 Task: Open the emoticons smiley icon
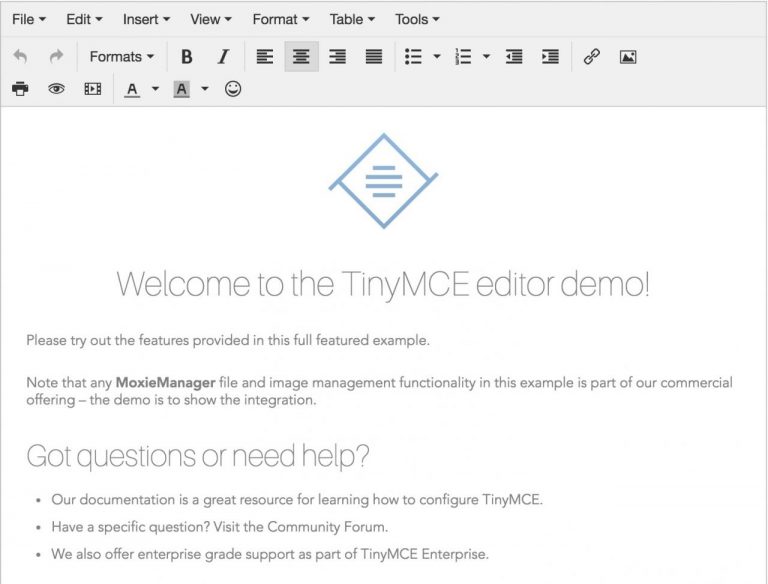click(233, 89)
